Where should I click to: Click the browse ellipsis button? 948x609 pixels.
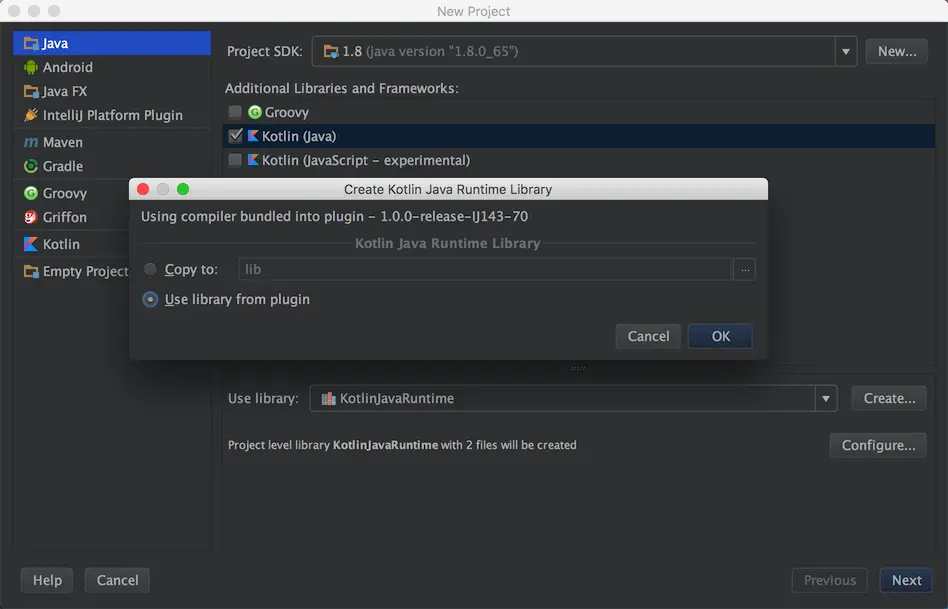pos(745,269)
